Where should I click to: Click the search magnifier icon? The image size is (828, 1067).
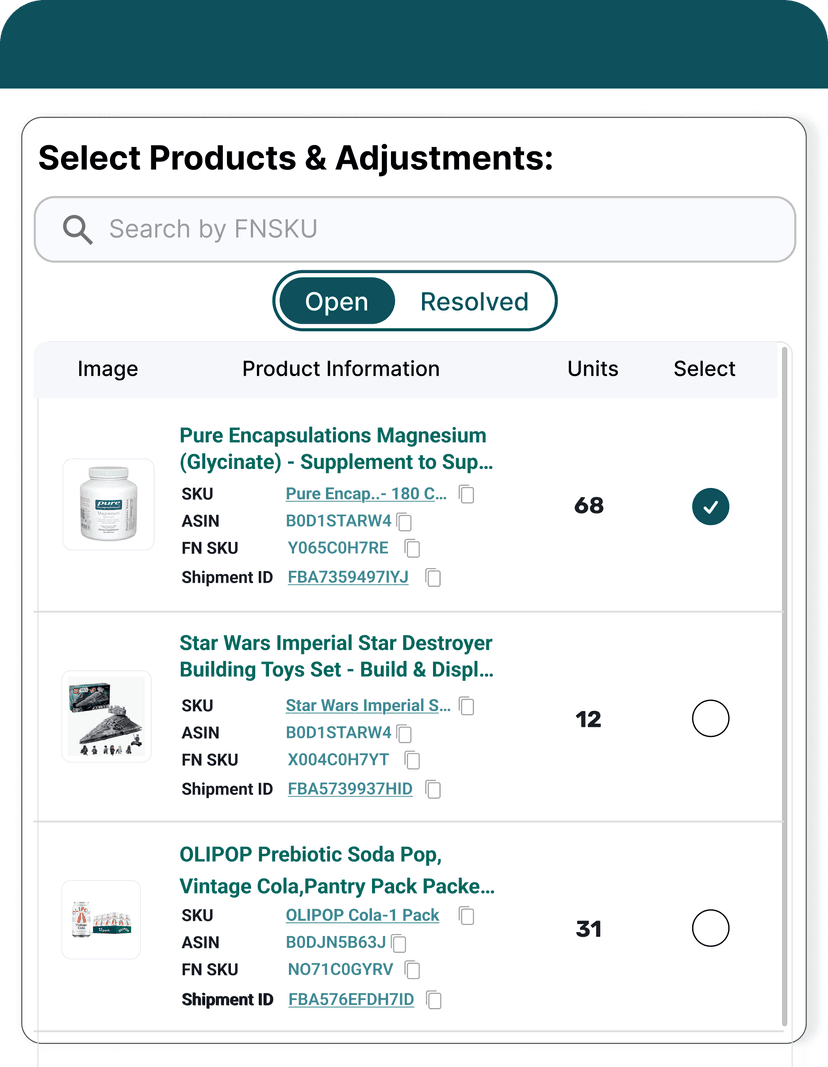click(x=77, y=229)
